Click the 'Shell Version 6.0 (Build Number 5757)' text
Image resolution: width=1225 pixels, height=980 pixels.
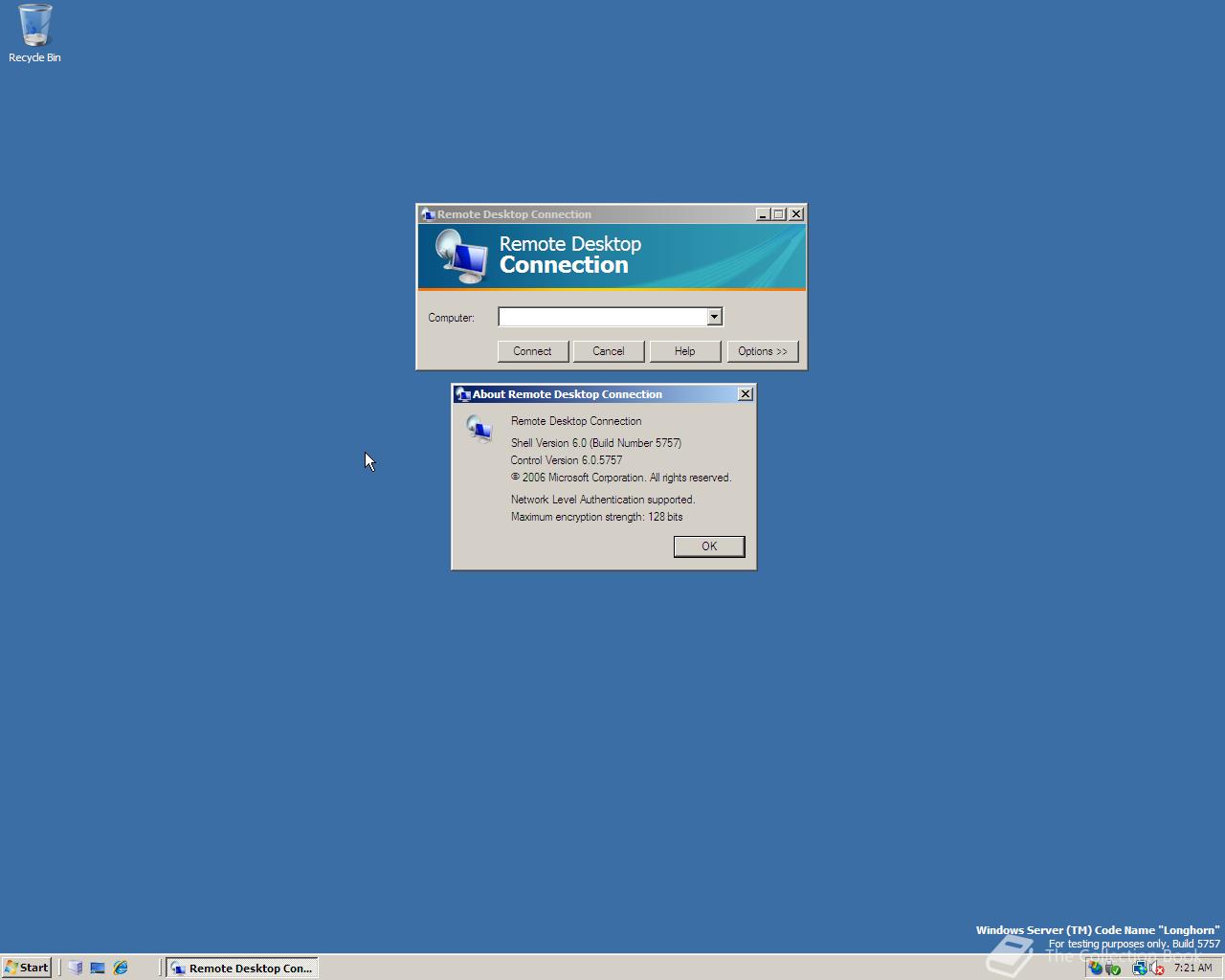tap(596, 443)
